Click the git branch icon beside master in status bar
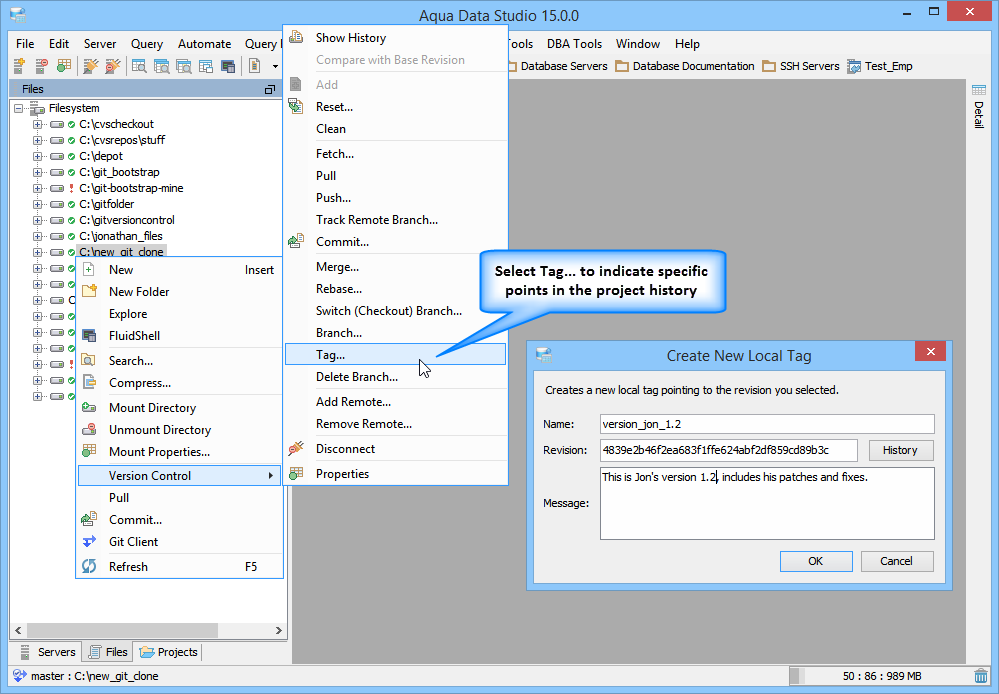The height and width of the screenshot is (694, 999). click(x=20, y=676)
